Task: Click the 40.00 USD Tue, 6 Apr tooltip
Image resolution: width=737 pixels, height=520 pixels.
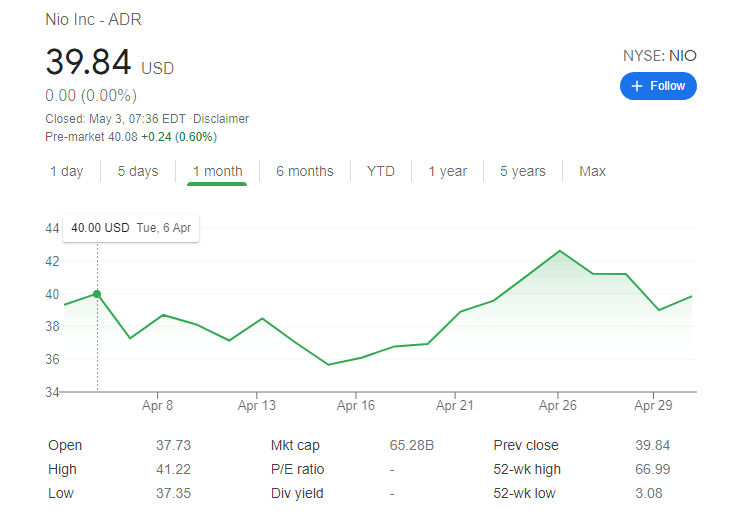Action: (131, 228)
